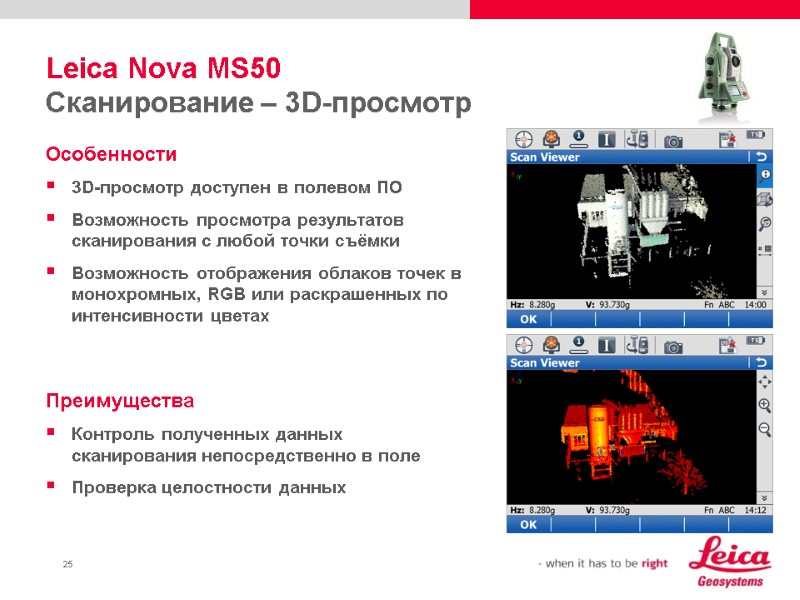Adjust the point size control in the grayscale viewer sidebar

764,251
